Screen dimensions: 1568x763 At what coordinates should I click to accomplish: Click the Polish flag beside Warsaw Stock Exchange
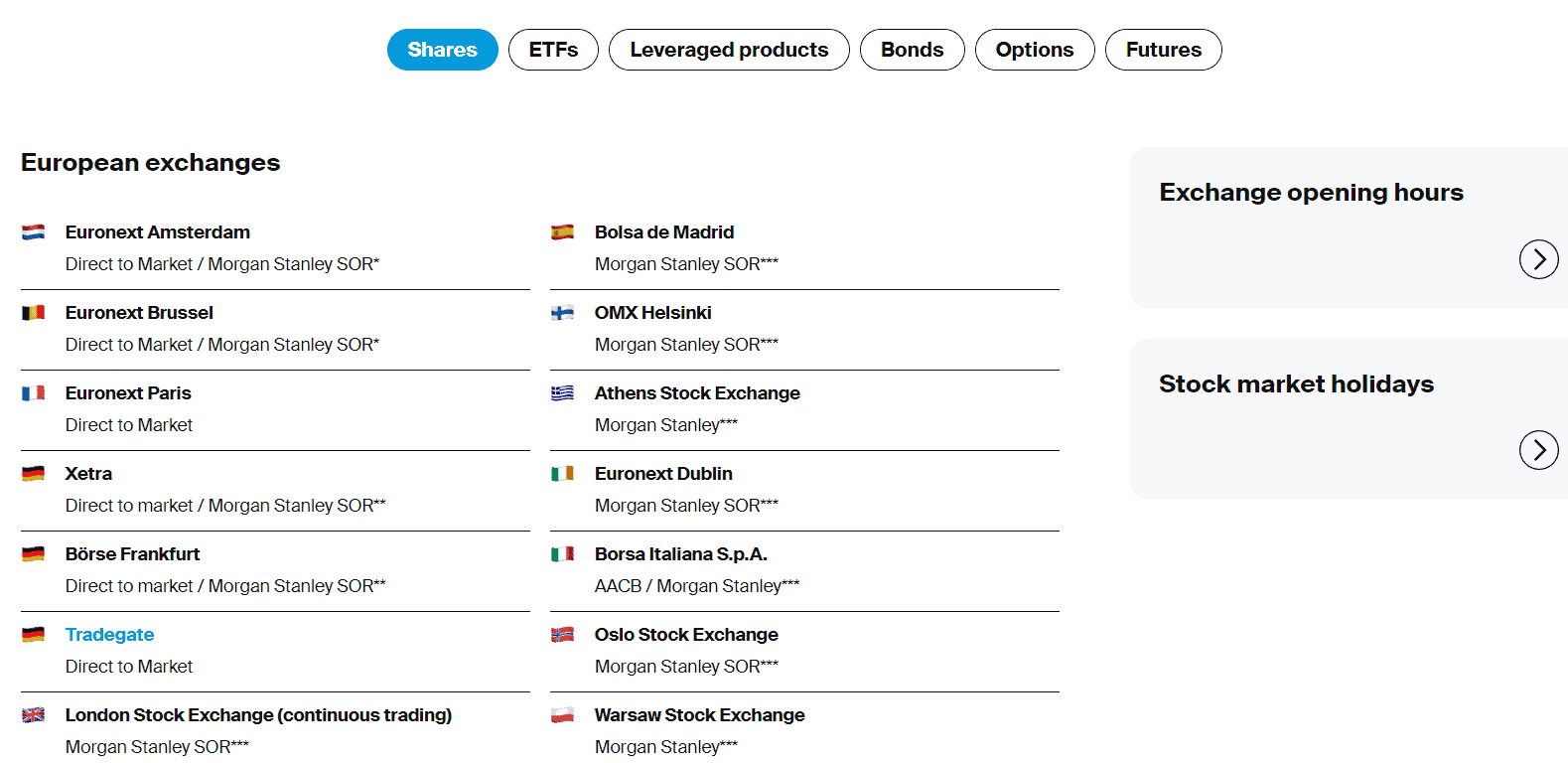(562, 715)
